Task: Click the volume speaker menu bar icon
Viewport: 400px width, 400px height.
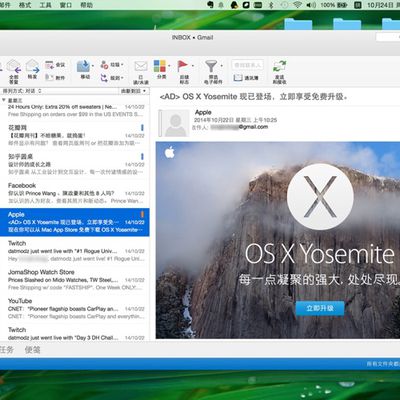Action: [311, 5]
